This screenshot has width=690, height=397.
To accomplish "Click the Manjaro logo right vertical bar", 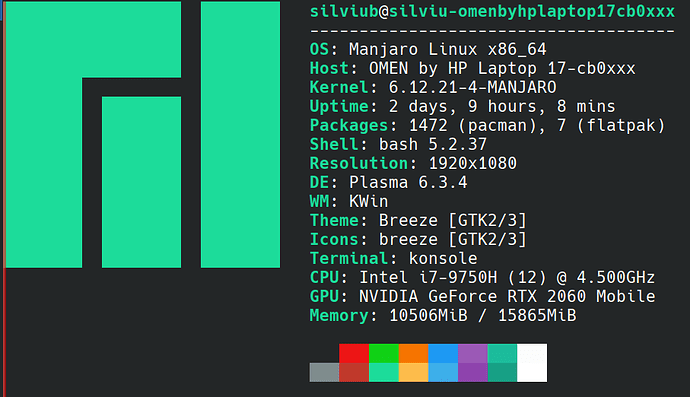I will 240,134.
